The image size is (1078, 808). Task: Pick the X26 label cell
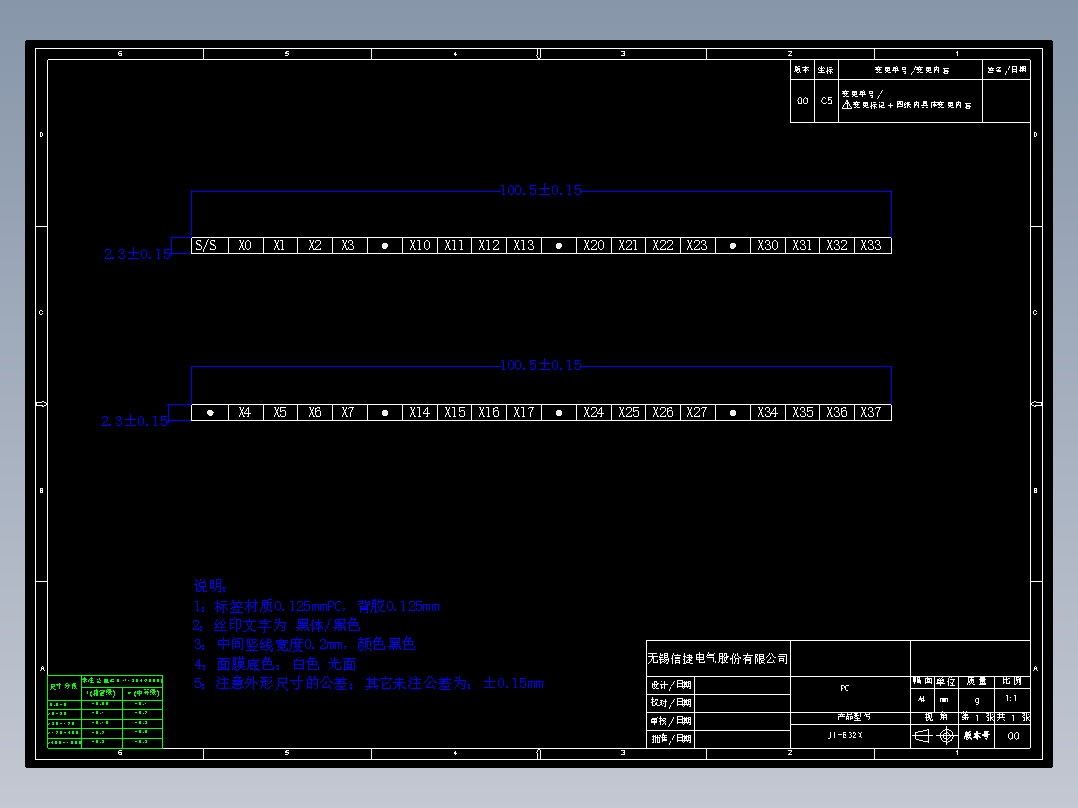[x=663, y=413]
